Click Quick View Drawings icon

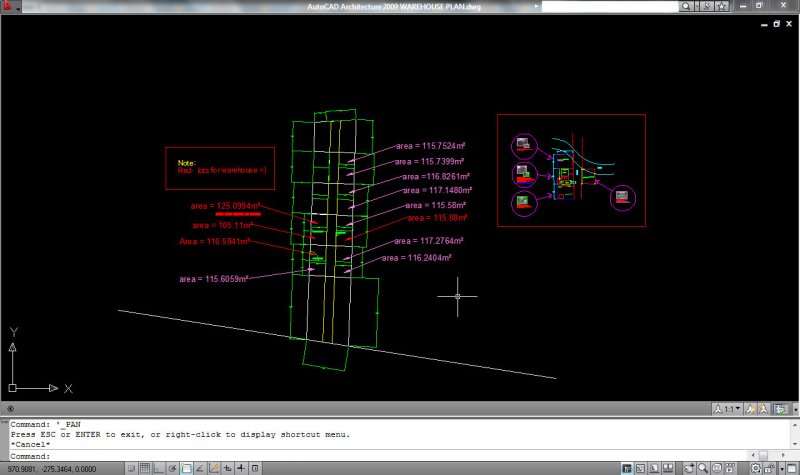668,468
